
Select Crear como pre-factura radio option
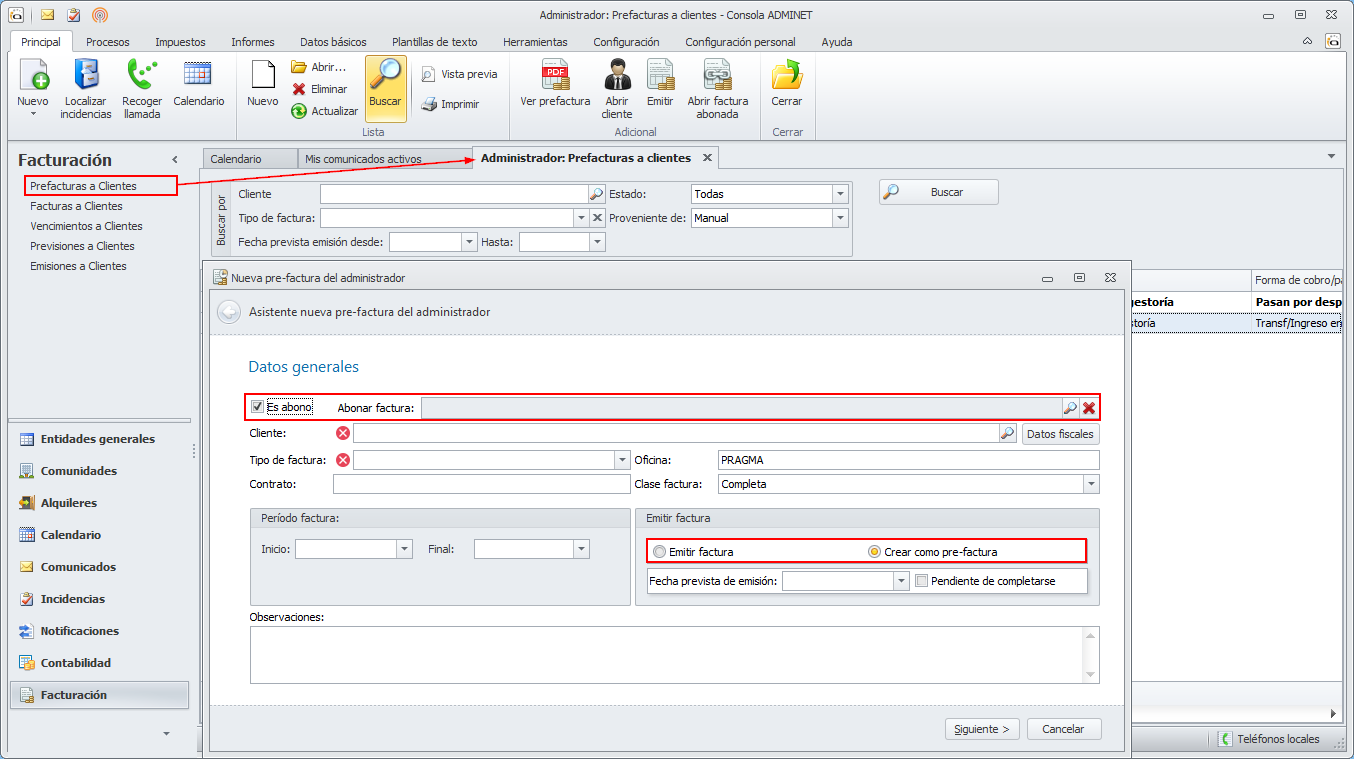pos(874,552)
